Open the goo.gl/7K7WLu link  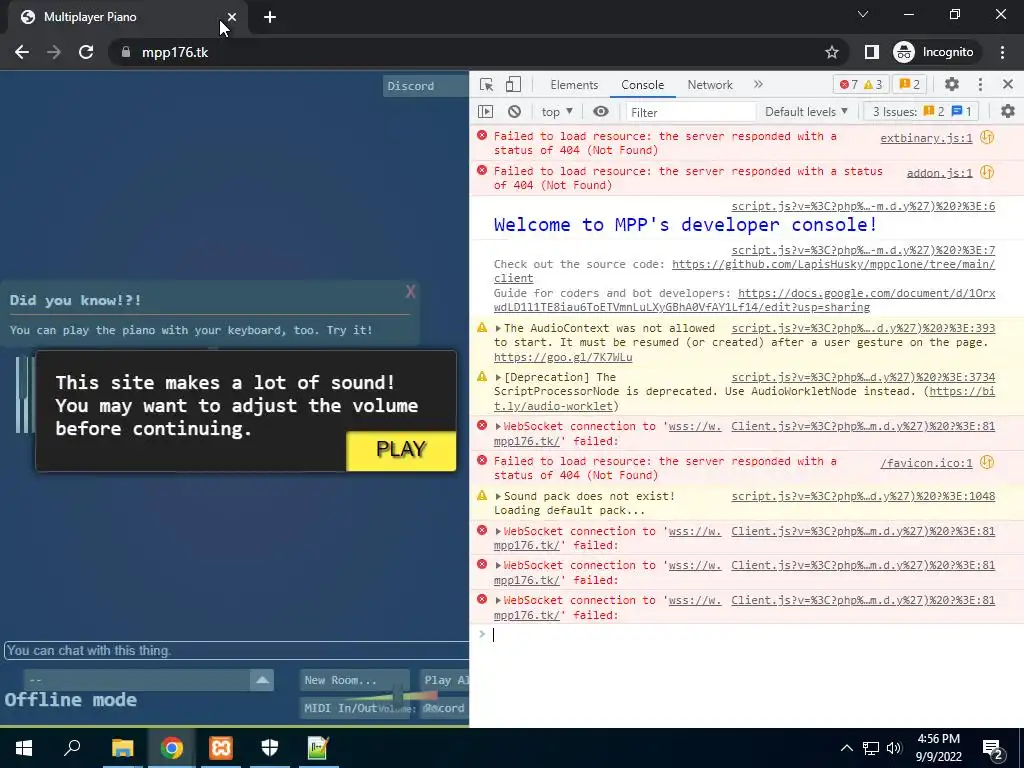563,357
